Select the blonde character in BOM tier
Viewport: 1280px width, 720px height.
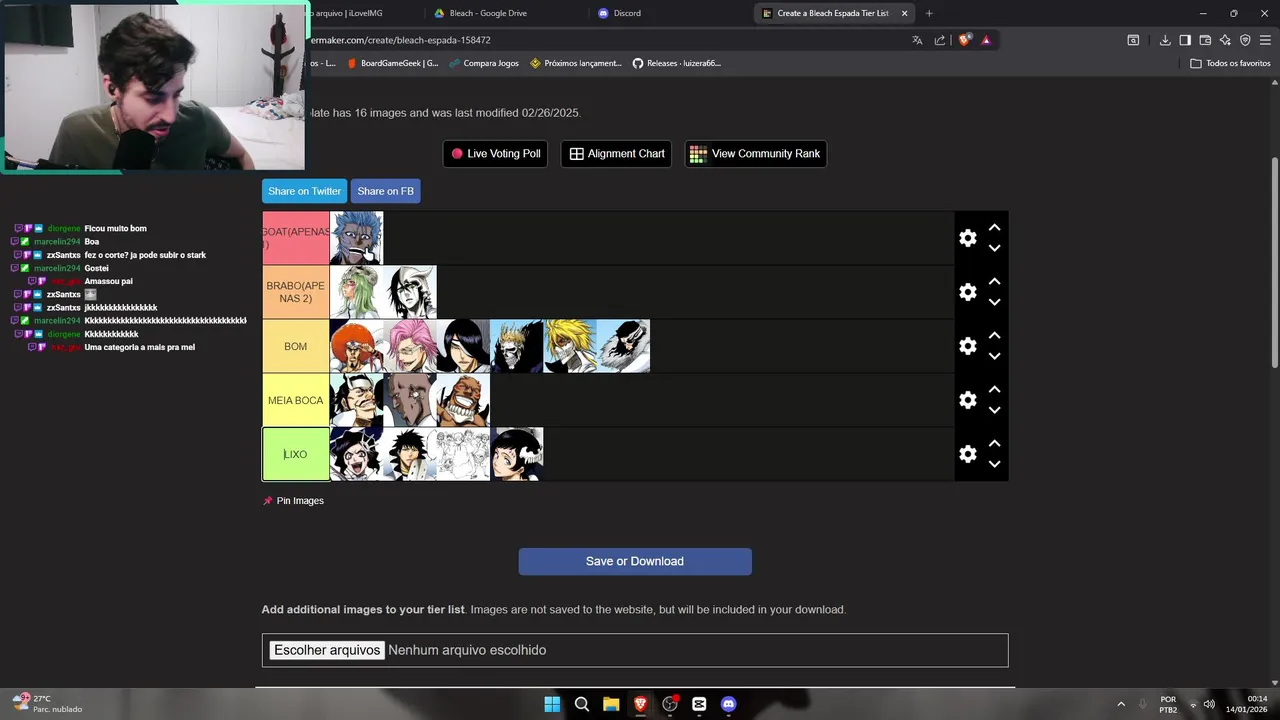click(x=570, y=346)
